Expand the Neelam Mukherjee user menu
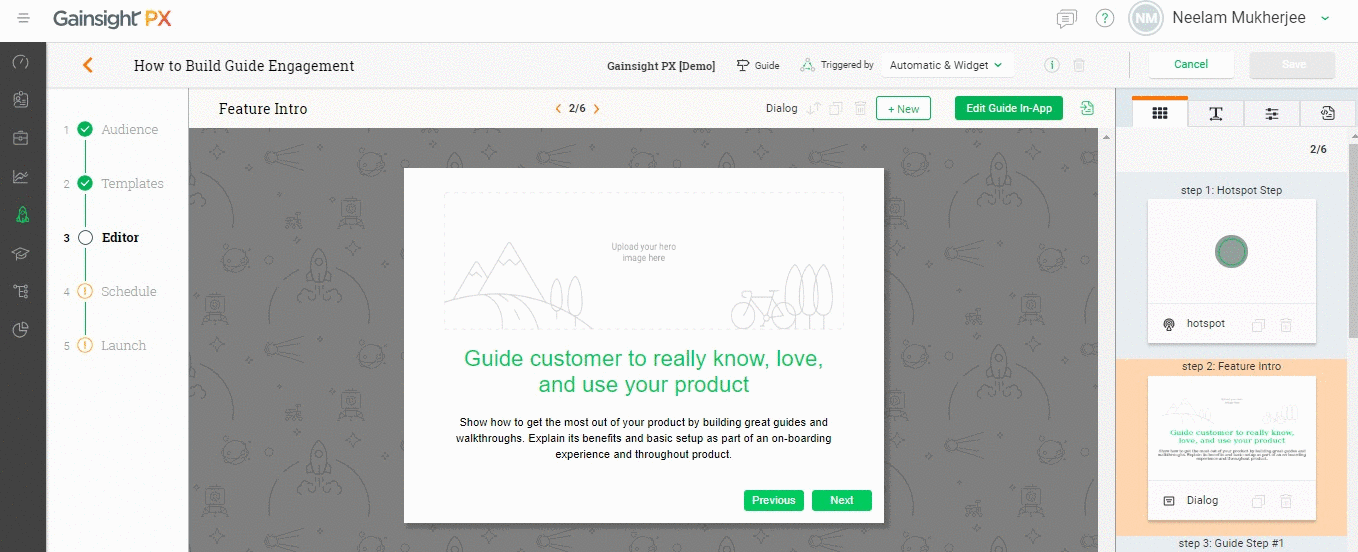Image resolution: width=1358 pixels, height=552 pixels. pos(1325,18)
